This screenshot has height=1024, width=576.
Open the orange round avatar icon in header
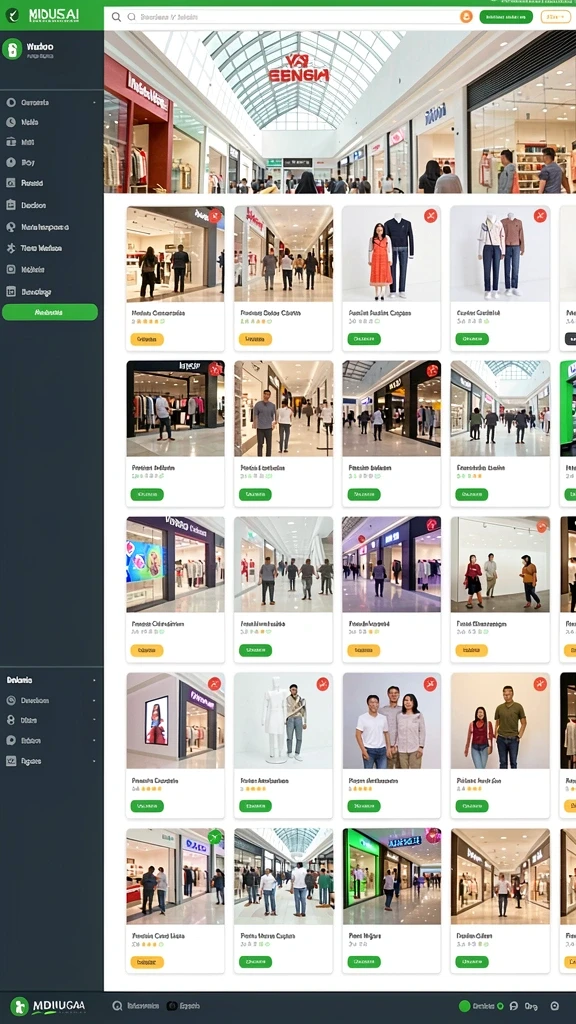[466, 17]
